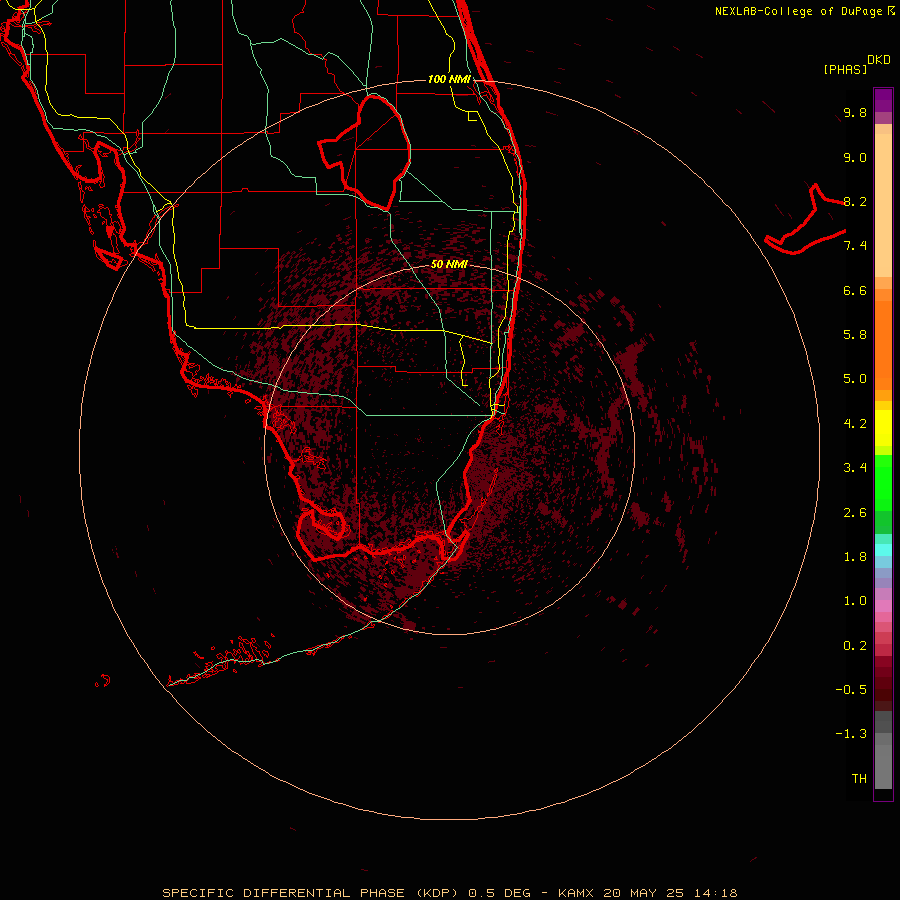
Task: Click the NEXLAB-College of DuPage watermark text
Action: pyautogui.click(x=804, y=11)
